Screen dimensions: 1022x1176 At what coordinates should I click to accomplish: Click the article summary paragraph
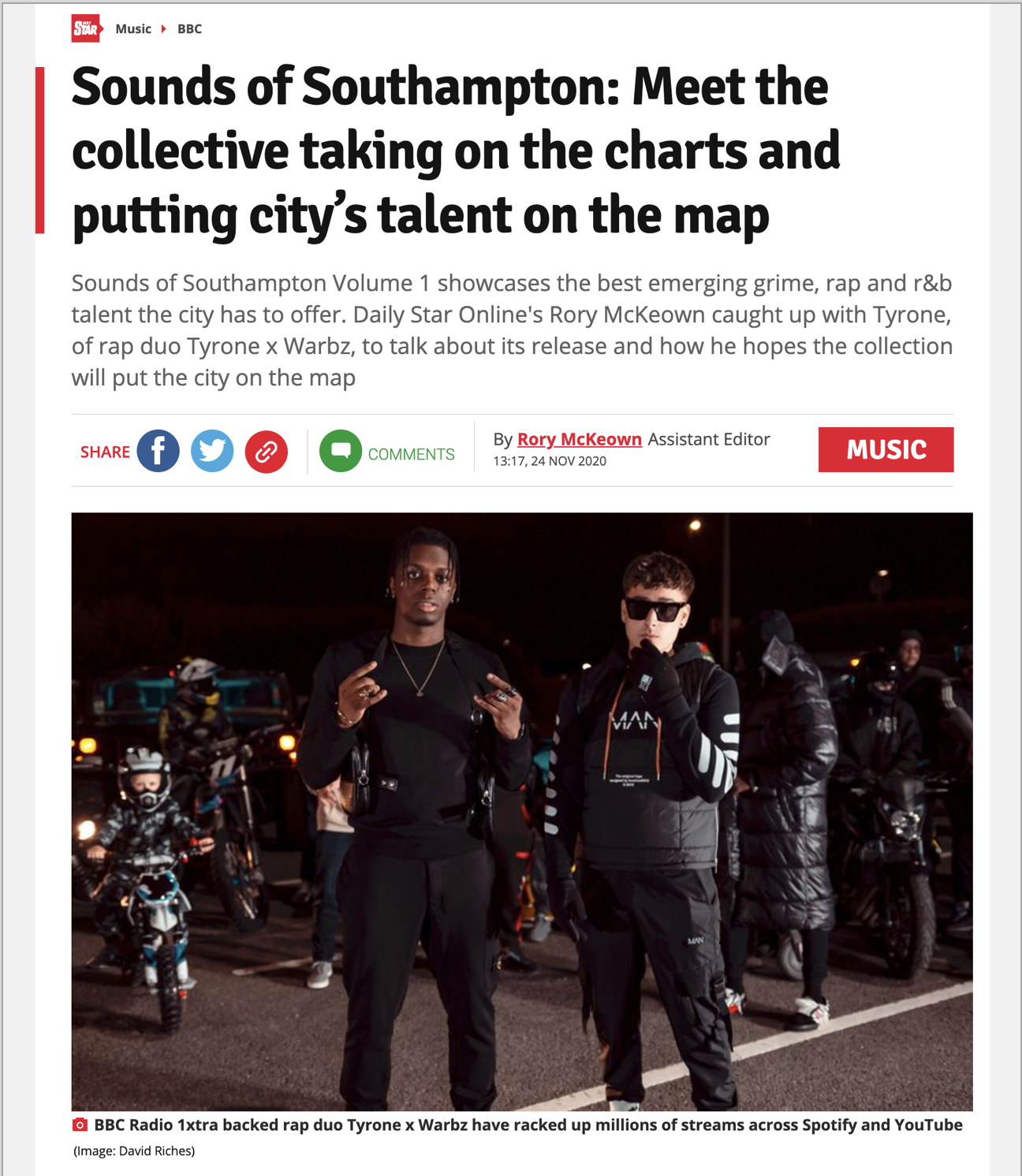click(x=513, y=330)
